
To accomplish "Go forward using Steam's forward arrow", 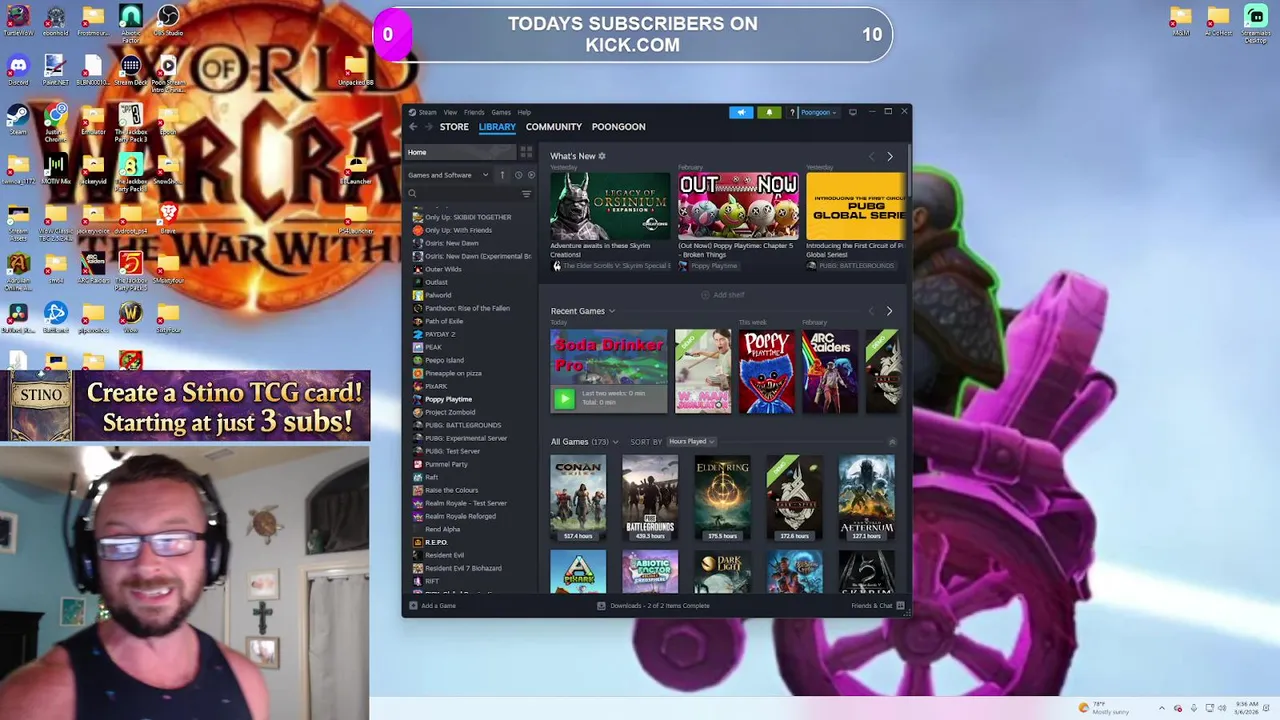I will click(428, 127).
